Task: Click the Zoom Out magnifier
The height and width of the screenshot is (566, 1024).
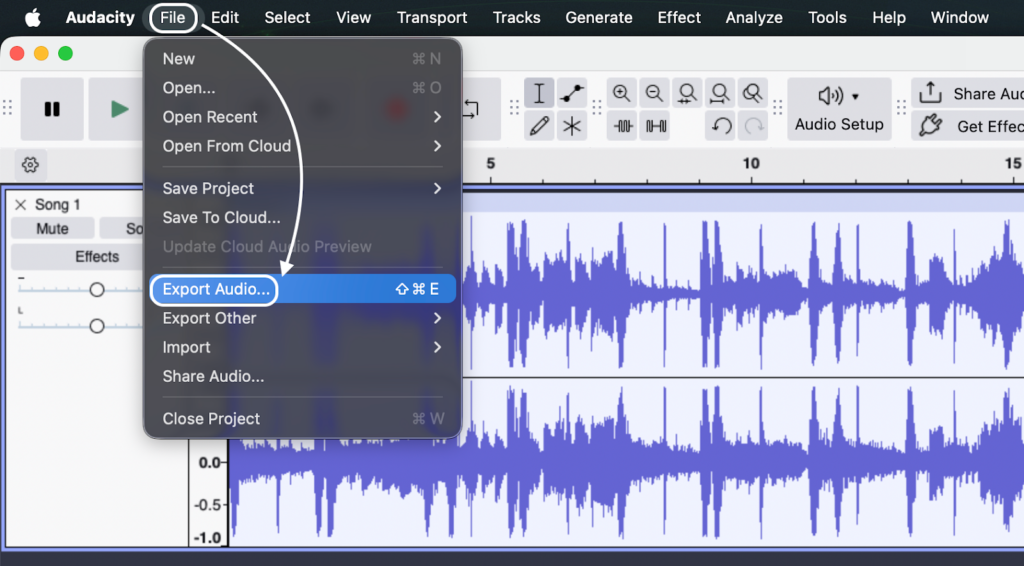Action: [654, 94]
